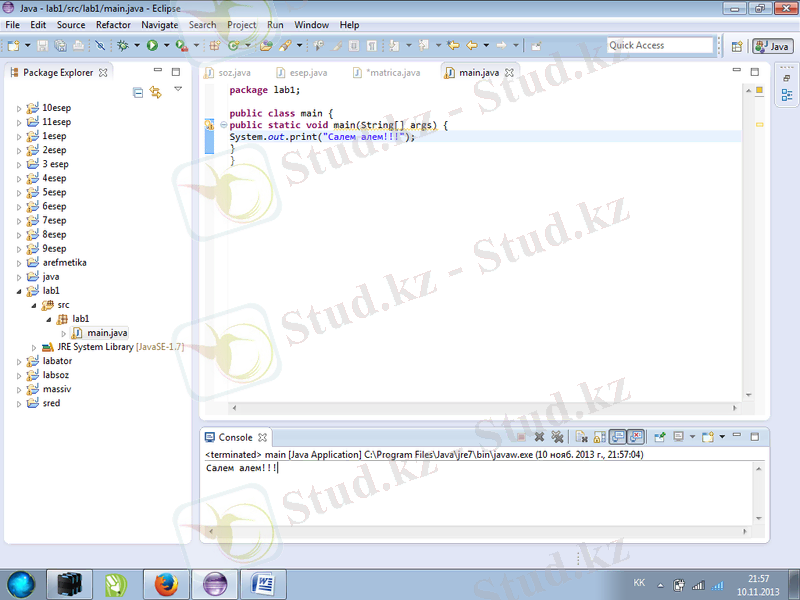Click the New file wizard toolbar icon
The height and width of the screenshot is (600, 800).
[x=13, y=45]
